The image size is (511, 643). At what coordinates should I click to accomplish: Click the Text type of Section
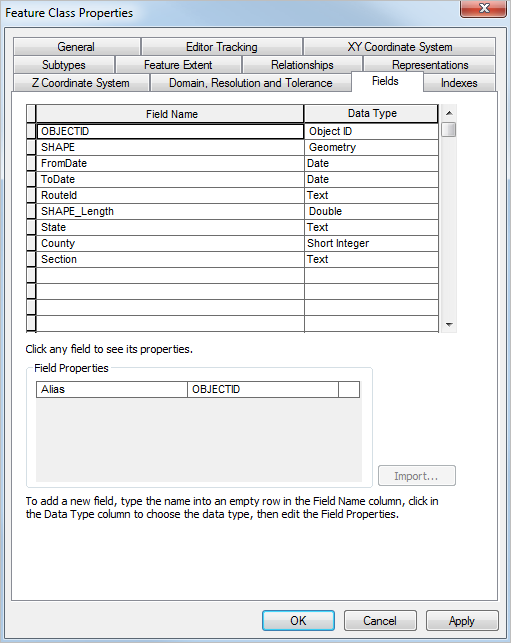[x=372, y=259]
